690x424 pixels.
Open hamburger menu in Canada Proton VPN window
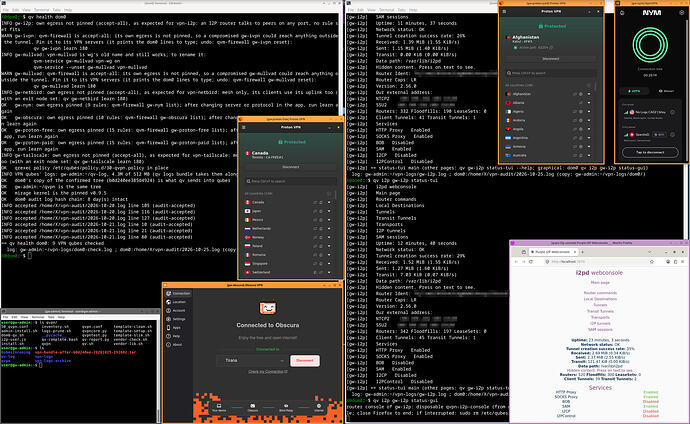click(244, 128)
